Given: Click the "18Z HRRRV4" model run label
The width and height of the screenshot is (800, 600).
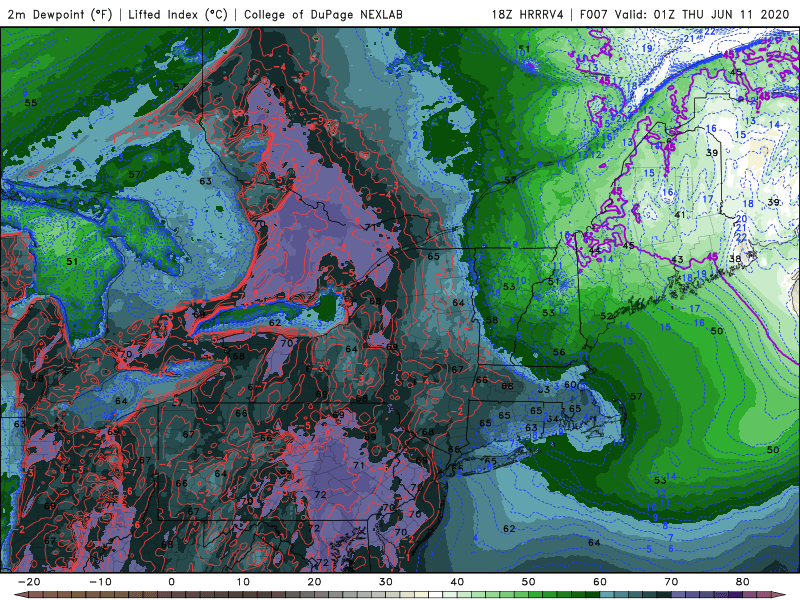Looking at the screenshot, I should pos(528,14).
